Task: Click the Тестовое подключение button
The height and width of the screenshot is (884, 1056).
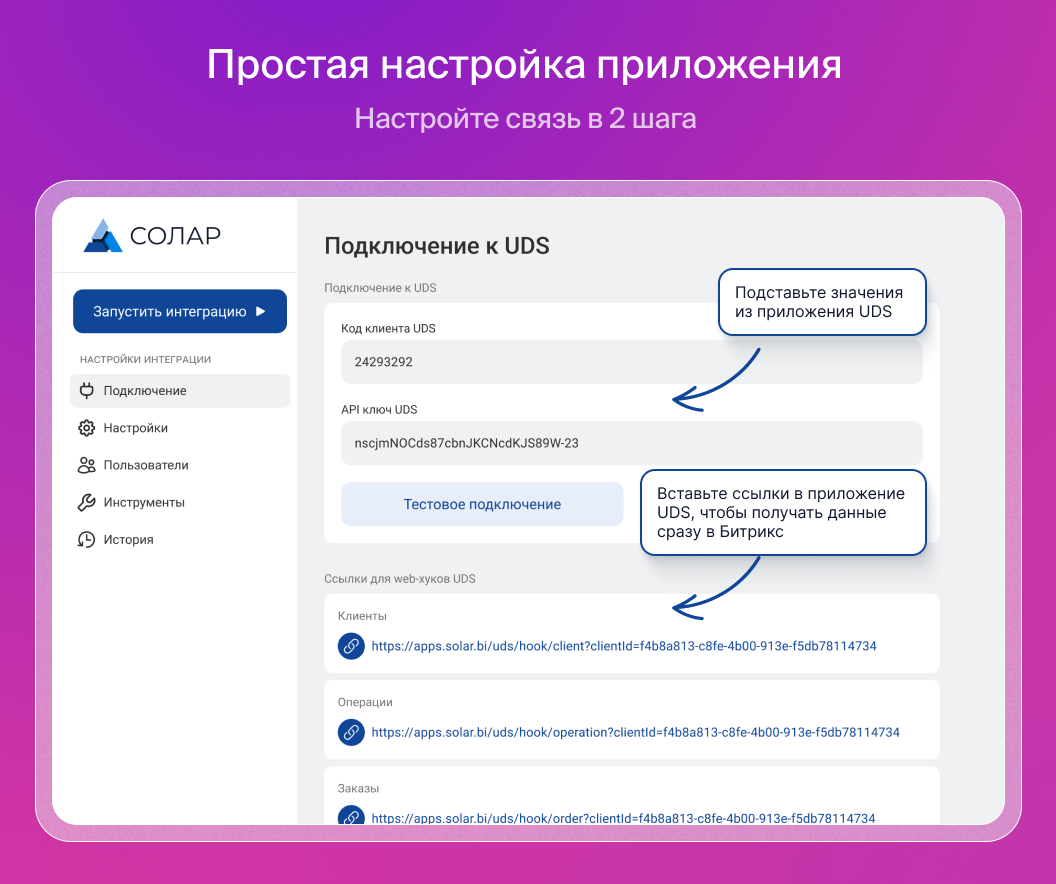Action: click(x=482, y=504)
